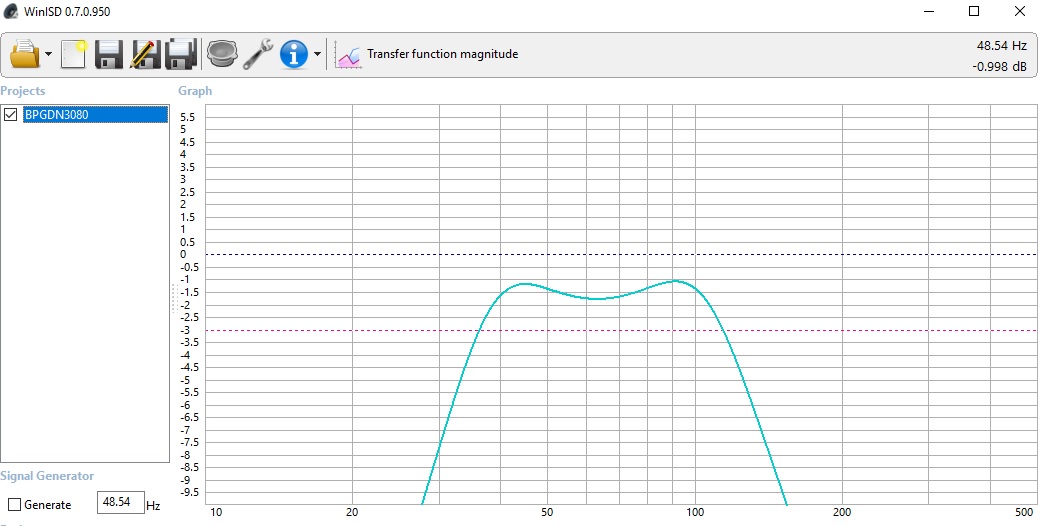The height and width of the screenshot is (526, 1042).
Task: Select the BPGDN3080 project
Action: tap(95, 115)
